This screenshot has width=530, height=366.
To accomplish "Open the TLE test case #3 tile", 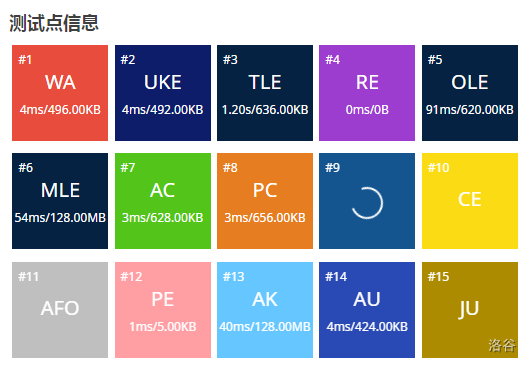I will 265,93.
